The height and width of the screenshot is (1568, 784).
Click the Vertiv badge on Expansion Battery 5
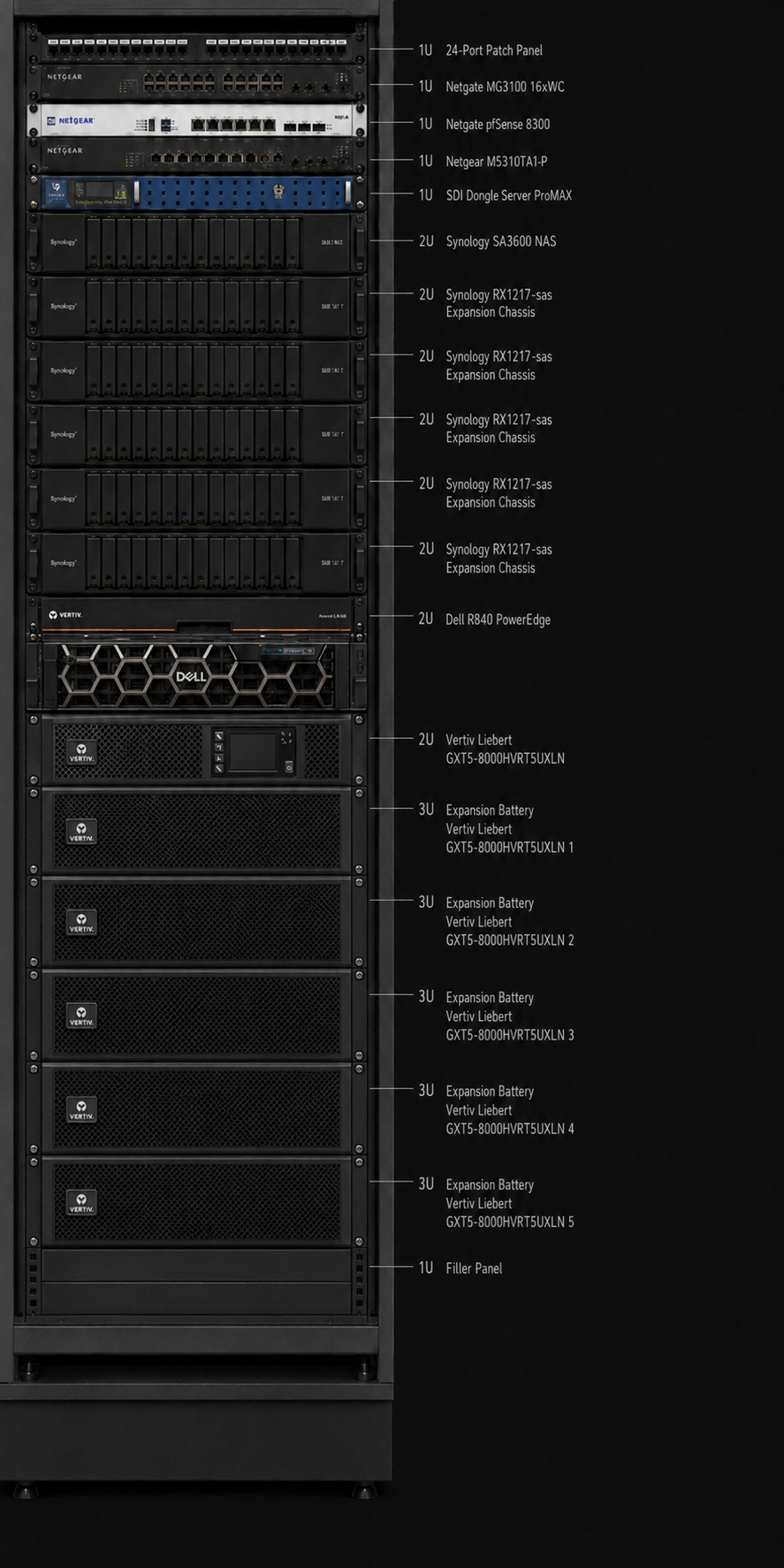[x=81, y=1203]
